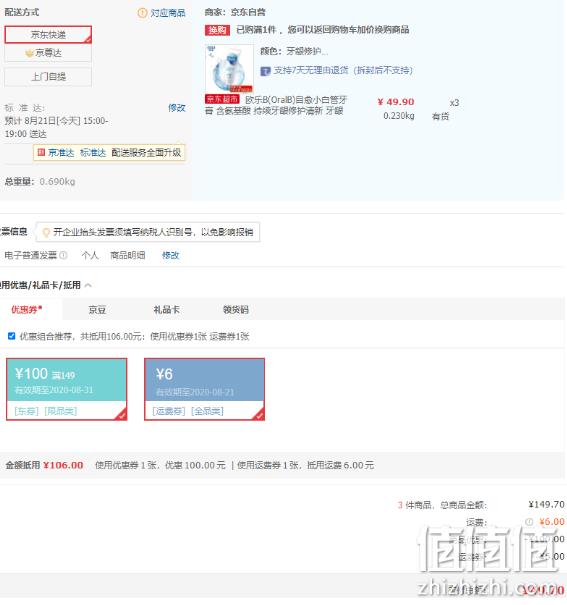This screenshot has width=567, height=605.
Task: Switch to the 京豆 tab
Action: point(97,309)
